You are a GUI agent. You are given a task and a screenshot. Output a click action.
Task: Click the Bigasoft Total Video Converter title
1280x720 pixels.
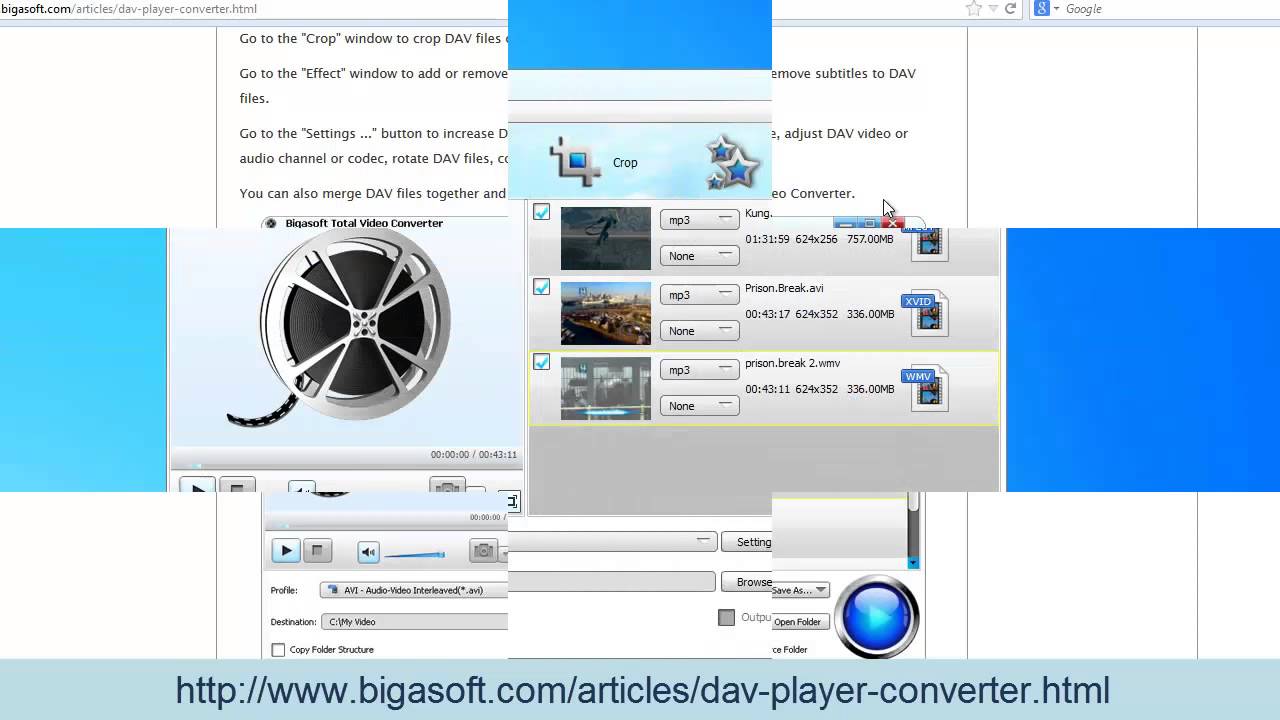(x=364, y=223)
